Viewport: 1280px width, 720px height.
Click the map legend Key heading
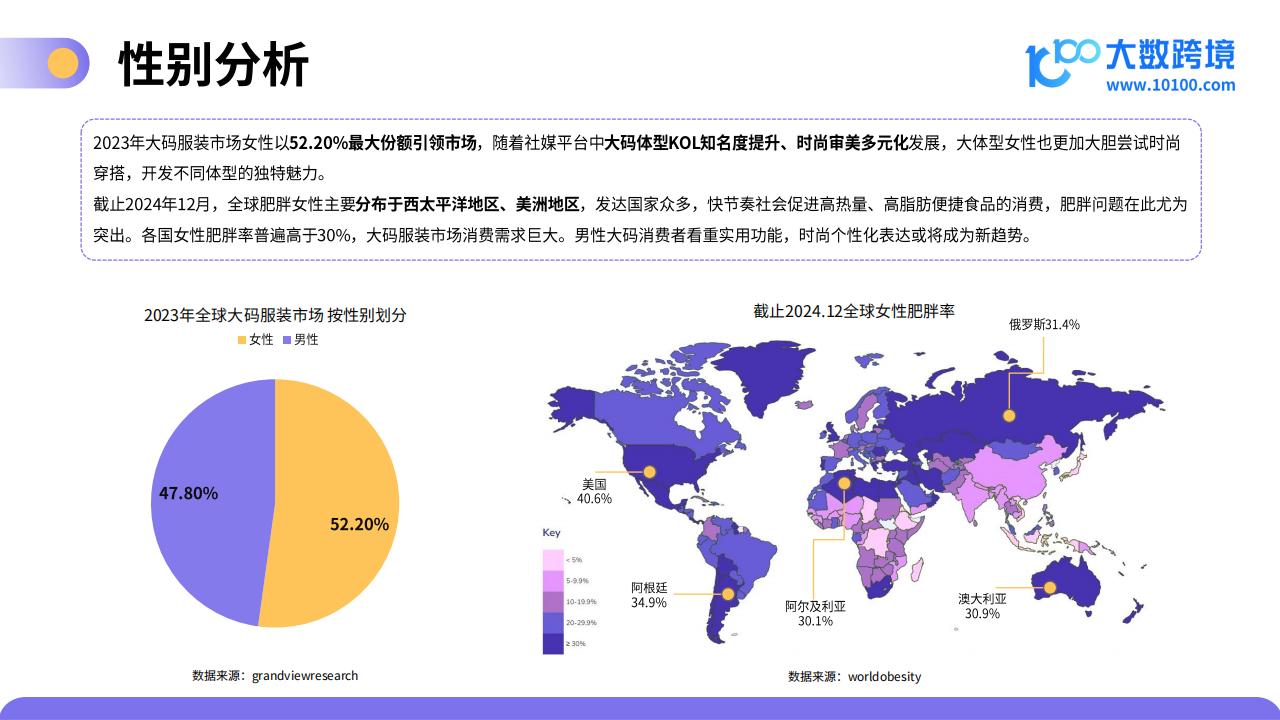click(551, 533)
